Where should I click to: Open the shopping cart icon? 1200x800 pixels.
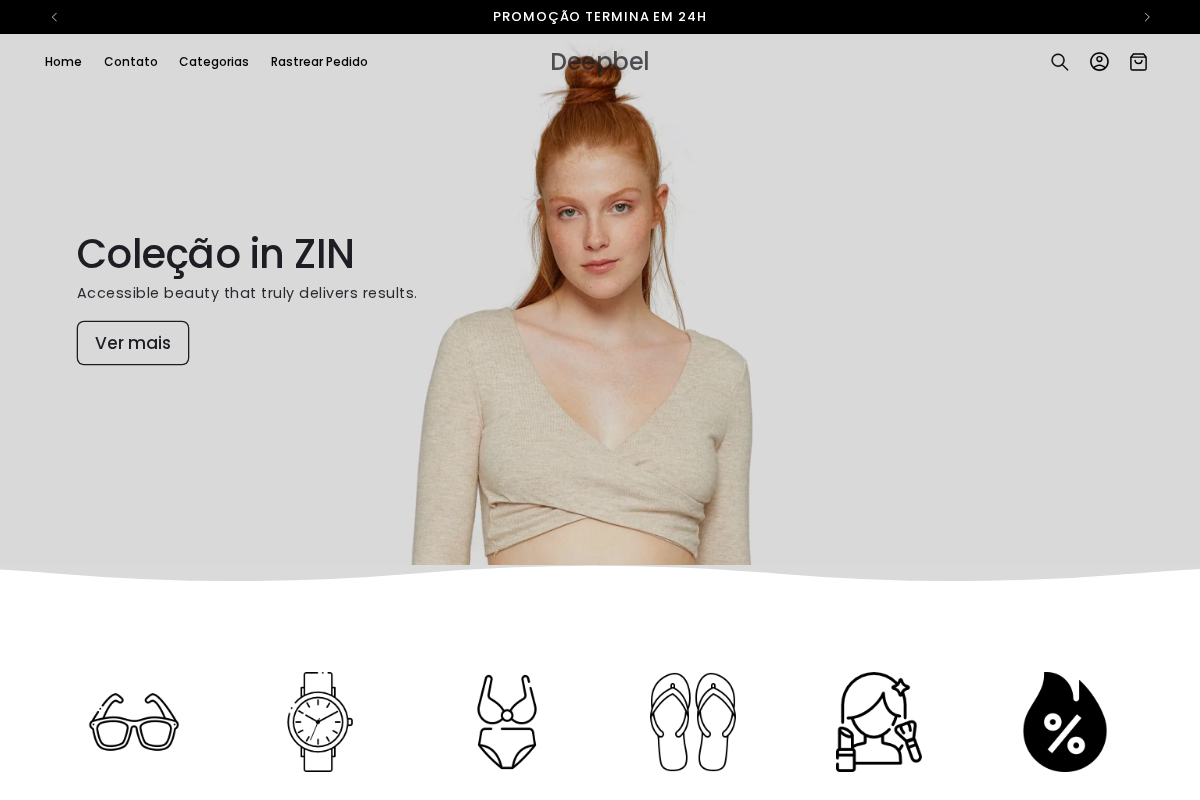pos(1138,61)
